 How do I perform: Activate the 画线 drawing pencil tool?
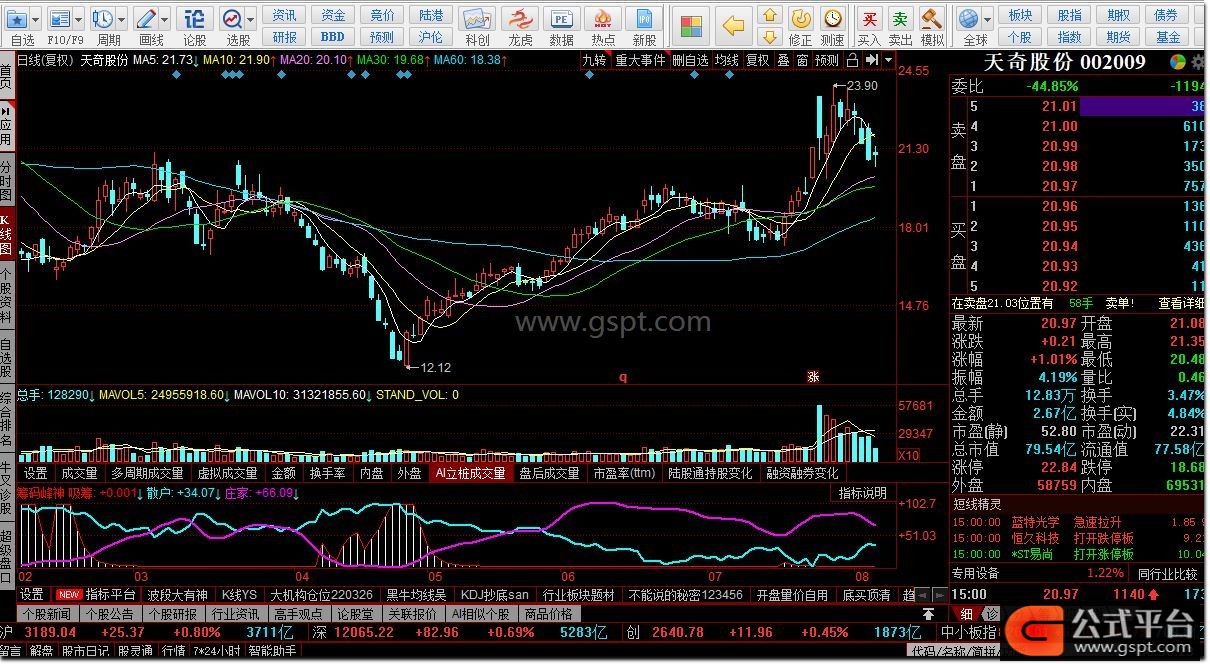146,19
